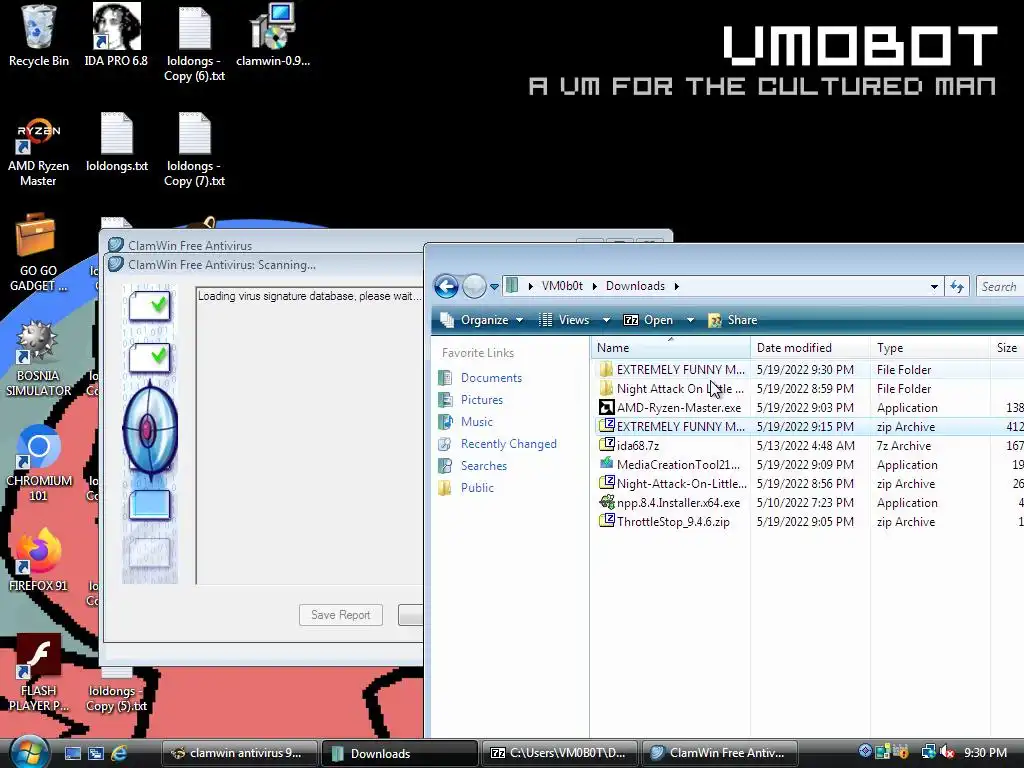This screenshot has height=768, width=1024.
Task: Click the Windows Start orb
Action: click(x=29, y=752)
